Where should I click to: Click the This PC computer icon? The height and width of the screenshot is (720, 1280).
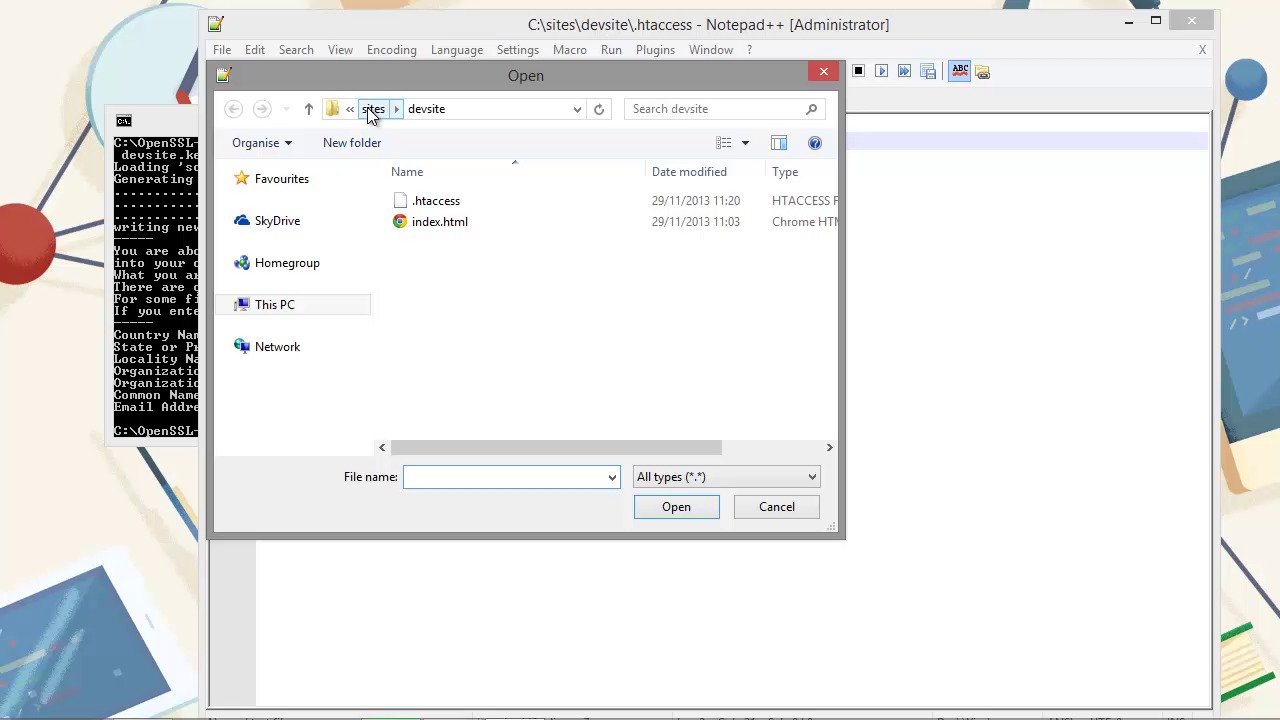[241, 304]
